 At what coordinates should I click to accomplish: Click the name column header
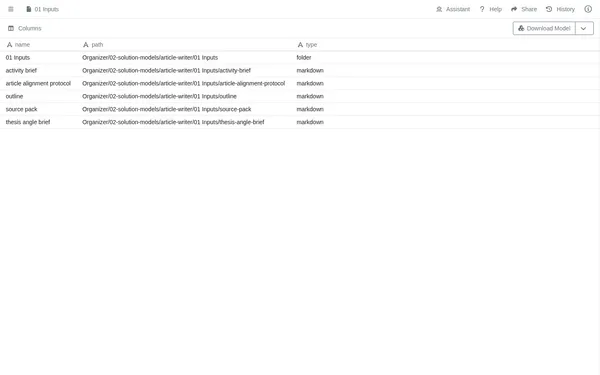[18, 45]
